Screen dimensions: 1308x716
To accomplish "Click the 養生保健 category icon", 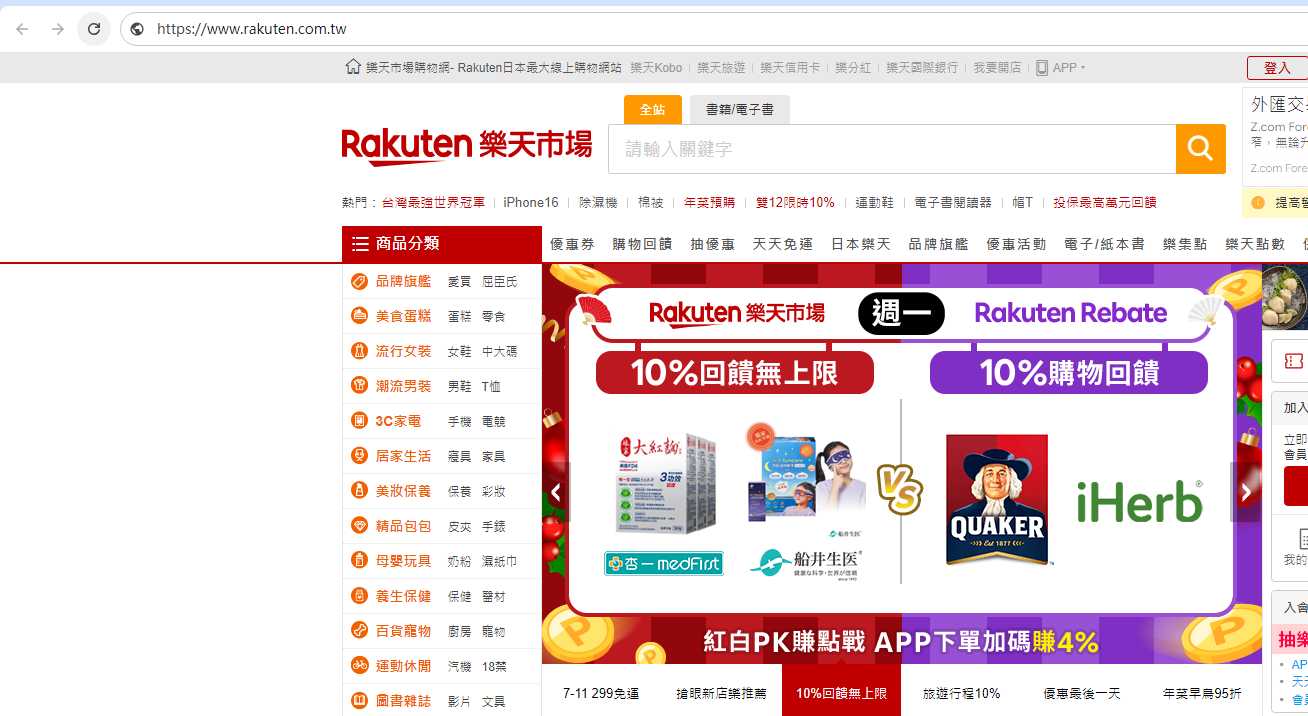I will [x=360, y=596].
